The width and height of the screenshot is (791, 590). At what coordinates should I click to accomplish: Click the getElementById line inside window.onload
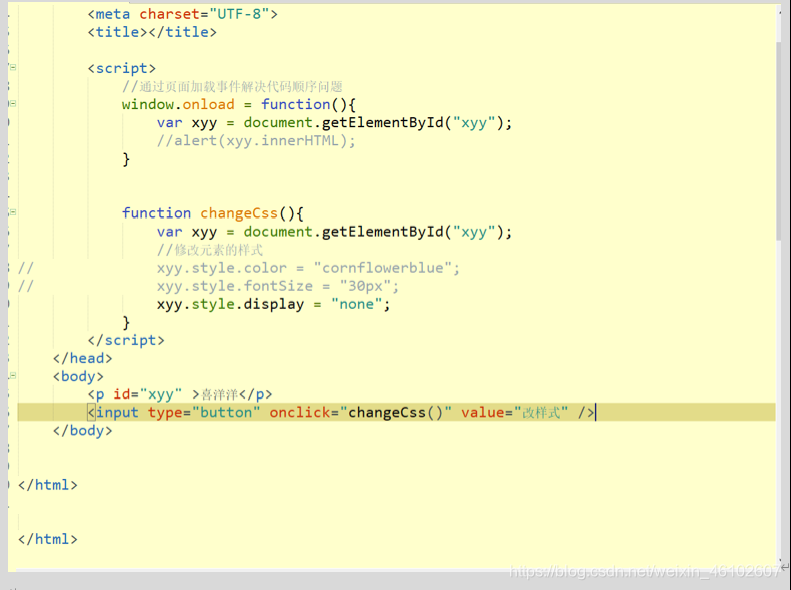pos(334,123)
